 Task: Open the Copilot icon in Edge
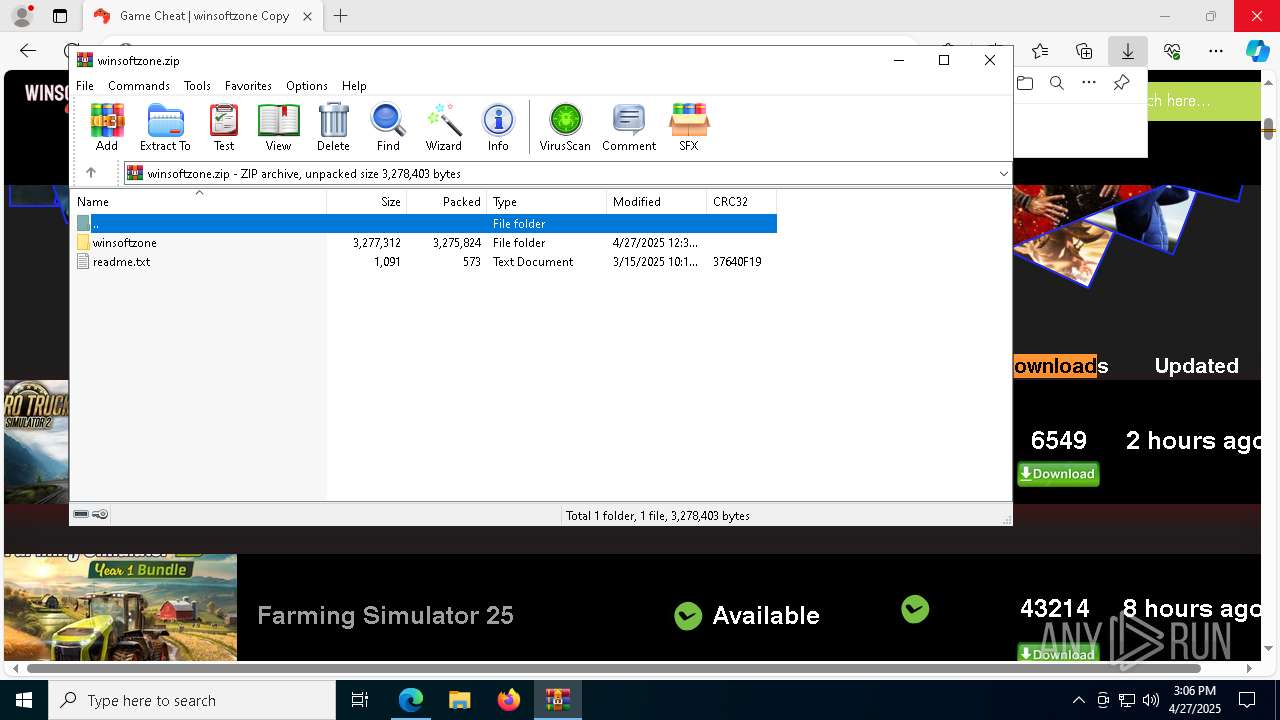pos(1257,51)
